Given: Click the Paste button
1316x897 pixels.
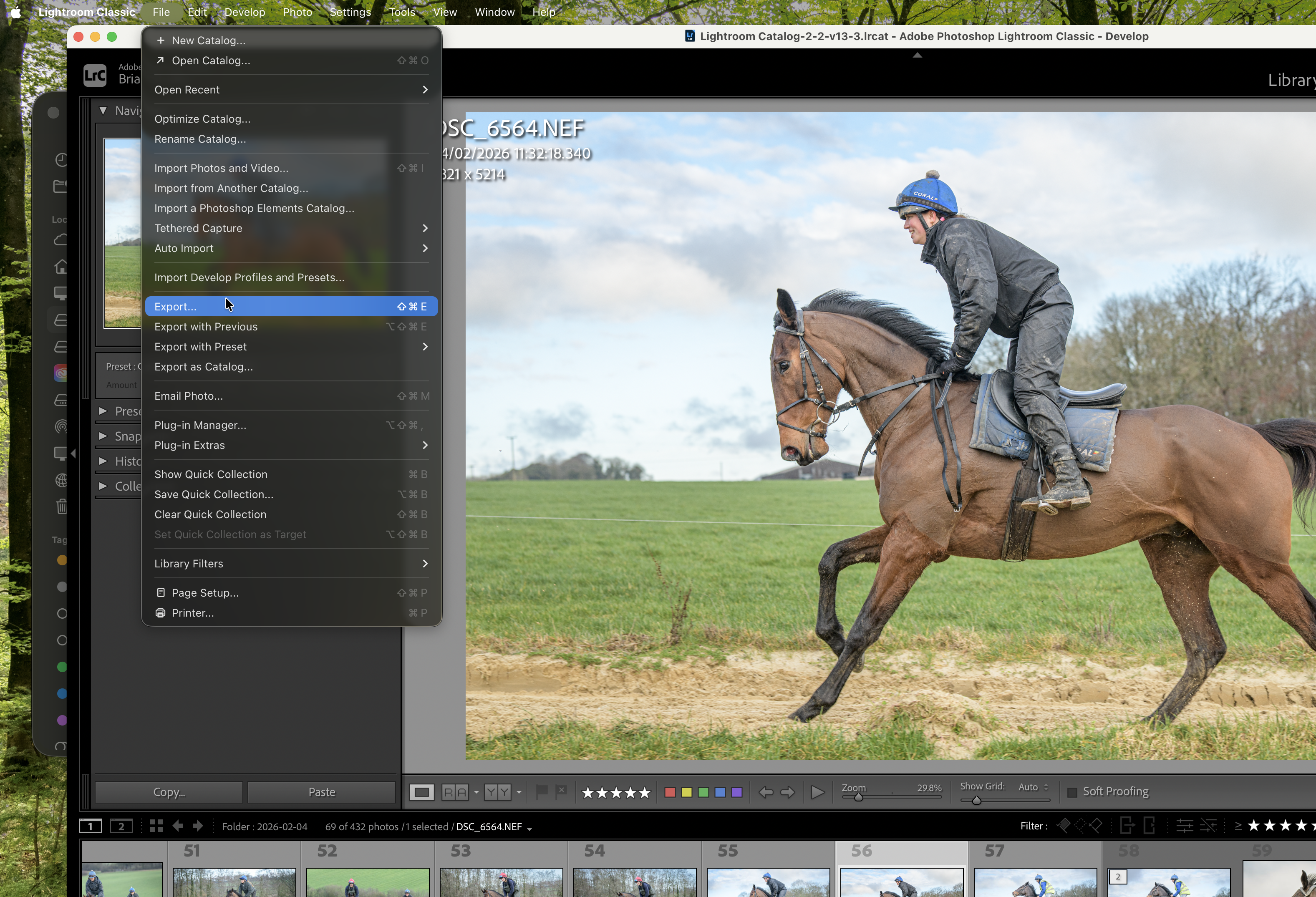Looking at the screenshot, I should (321, 792).
